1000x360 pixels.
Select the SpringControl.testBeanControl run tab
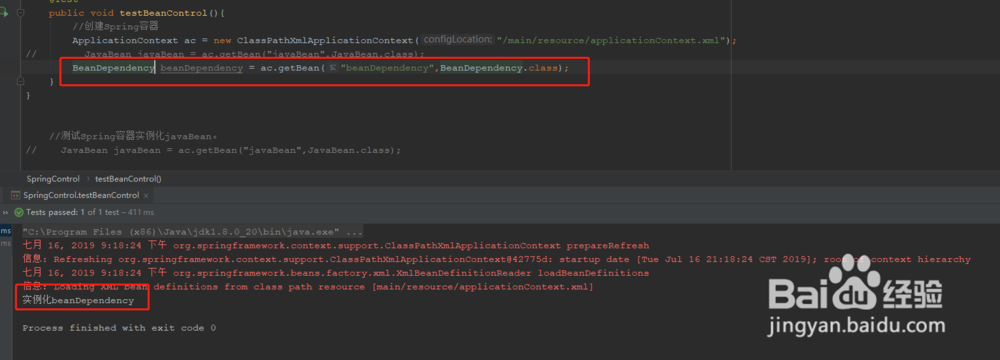[80, 195]
